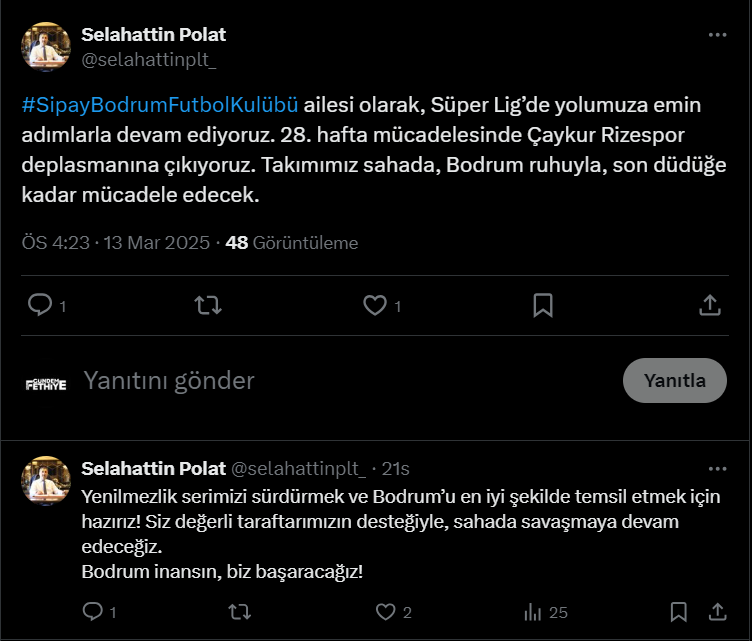Like the main tweet with heart icon
Screen dimensions: 752x641
tap(375, 305)
